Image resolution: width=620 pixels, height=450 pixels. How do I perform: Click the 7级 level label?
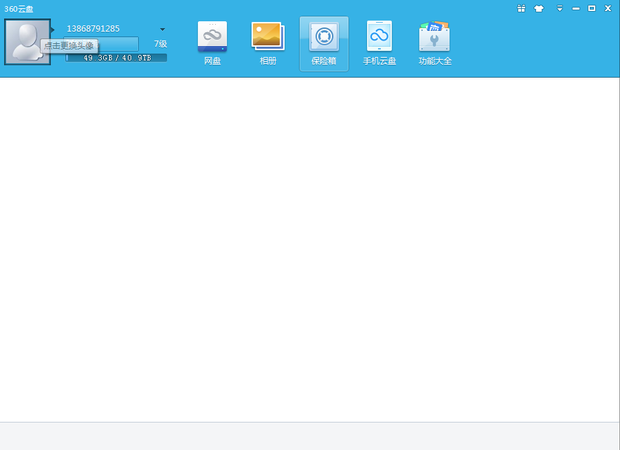coord(160,44)
